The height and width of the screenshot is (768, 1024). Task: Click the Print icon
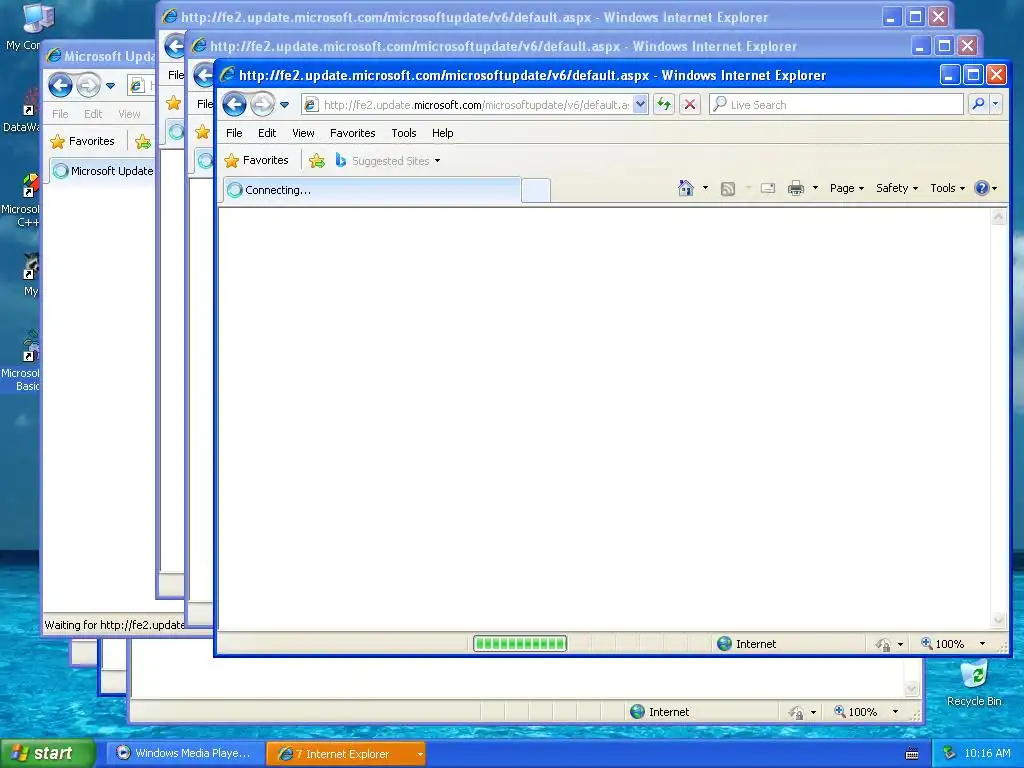[x=795, y=188]
